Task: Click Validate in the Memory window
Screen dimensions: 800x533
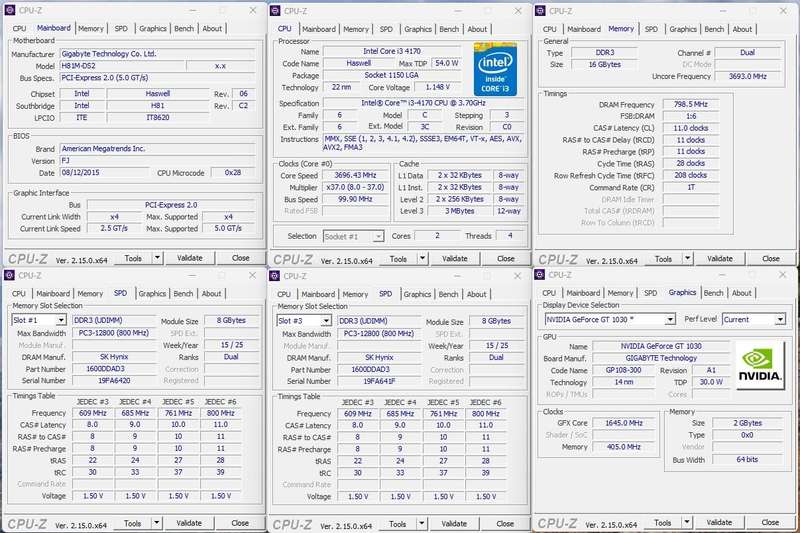Action: [x=720, y=259]
